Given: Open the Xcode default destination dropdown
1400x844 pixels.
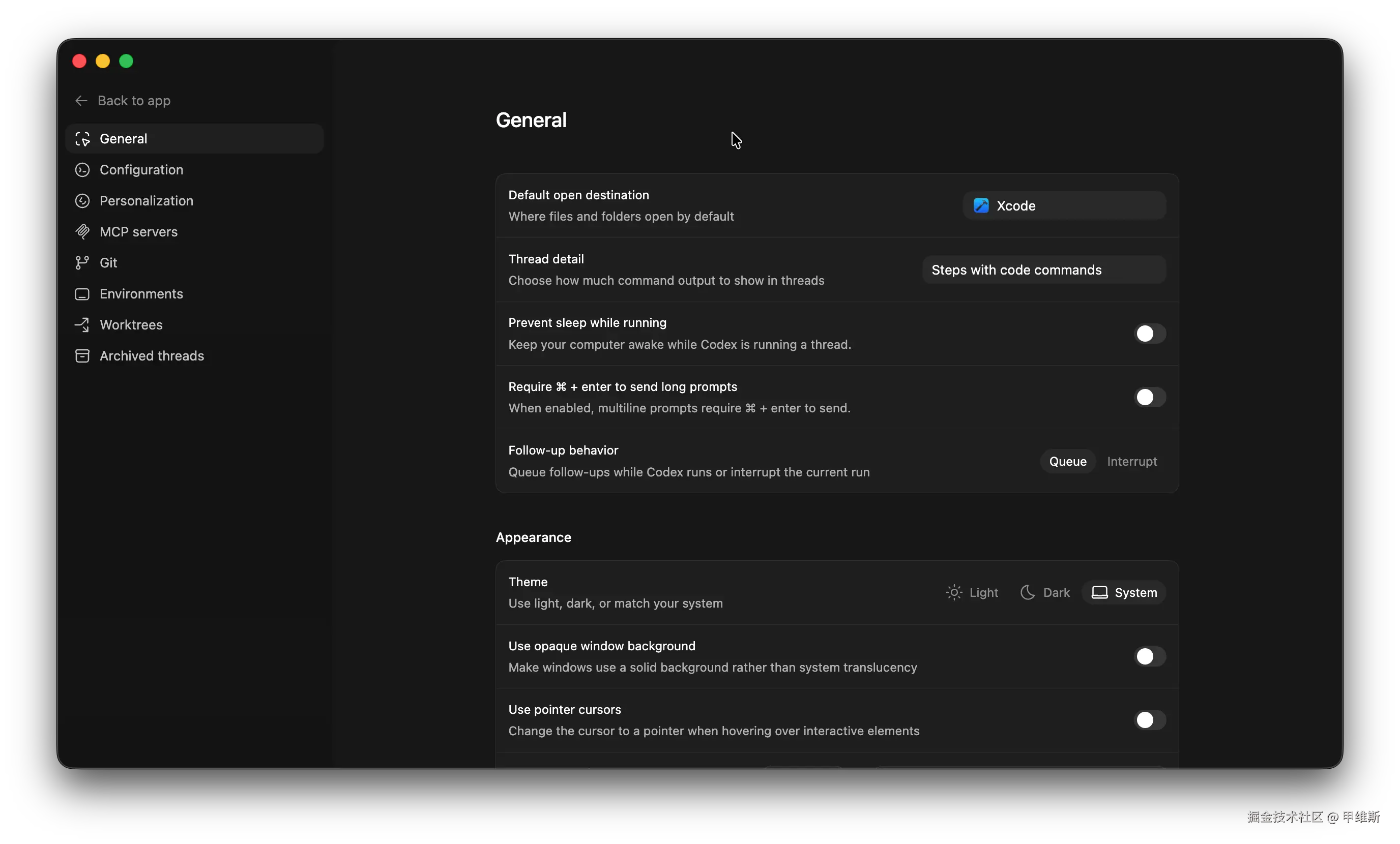Looking at the screenshot, I should tap(1064, 206).
